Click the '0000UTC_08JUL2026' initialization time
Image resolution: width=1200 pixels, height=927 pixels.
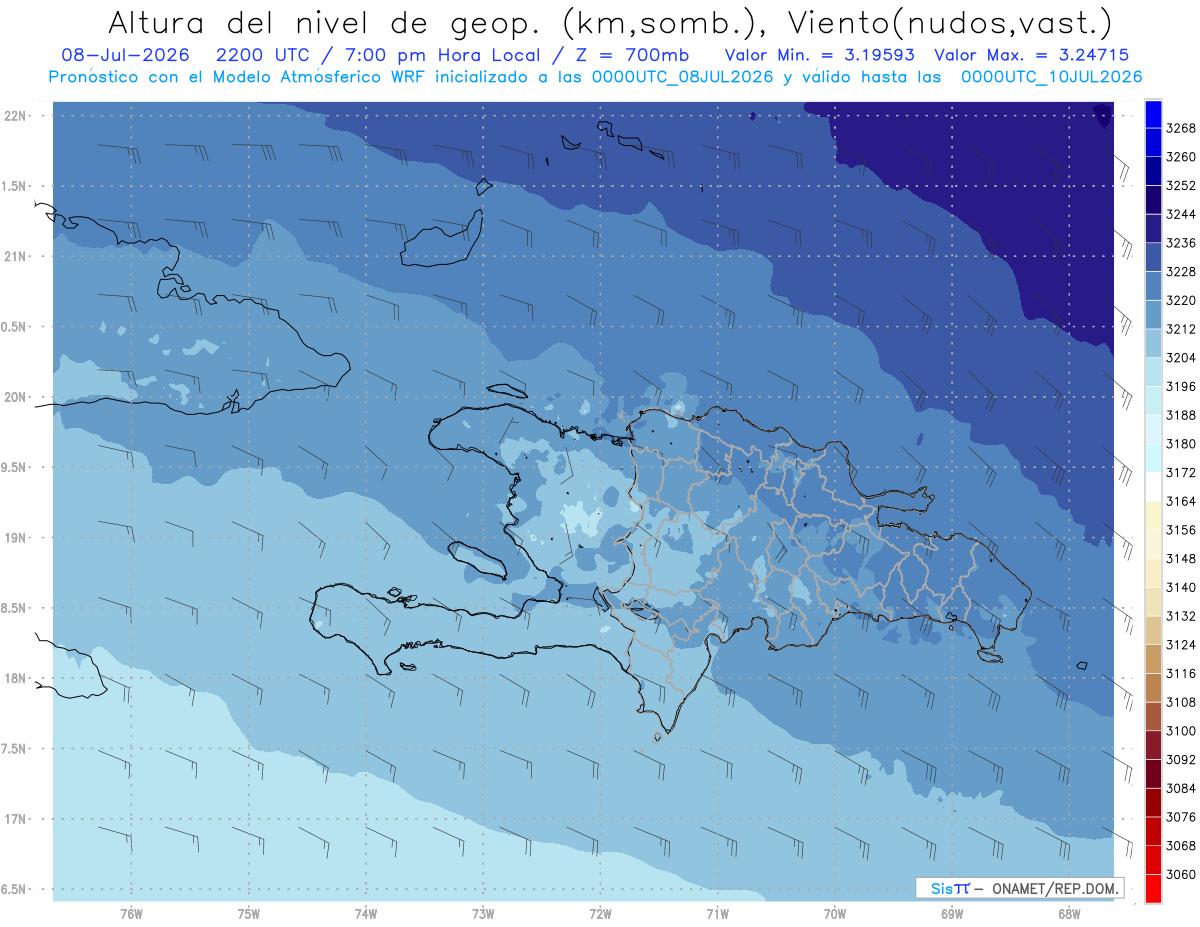683,77
